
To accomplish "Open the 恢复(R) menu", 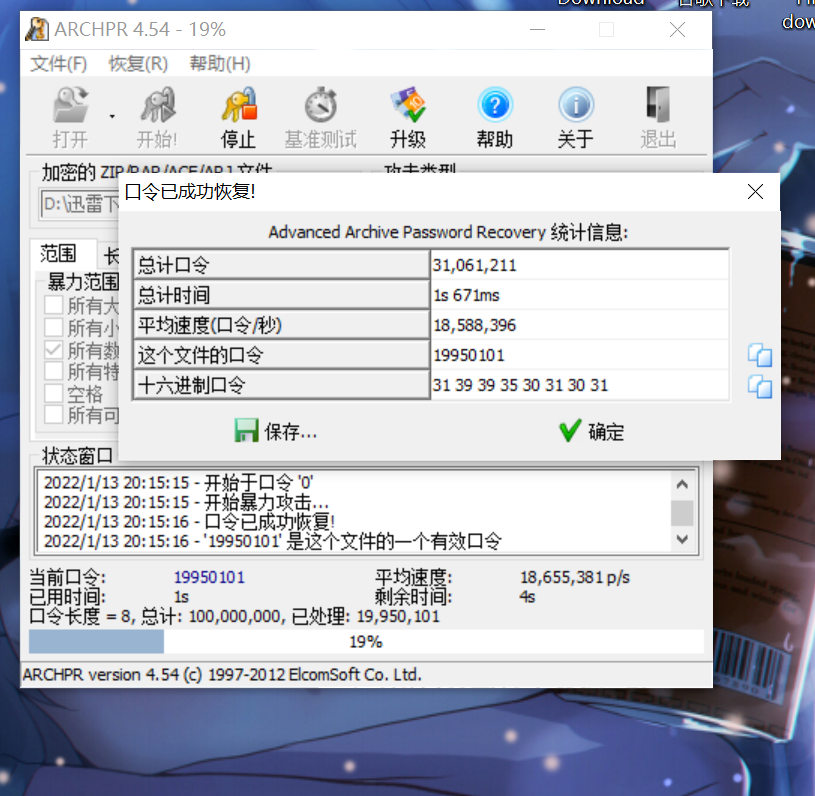I will (138, 64).
